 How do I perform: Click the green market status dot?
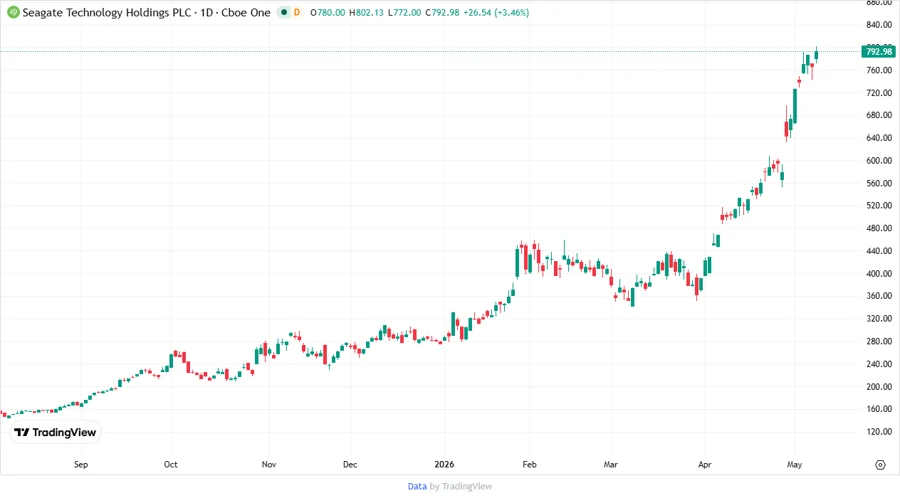coord(284,13)
